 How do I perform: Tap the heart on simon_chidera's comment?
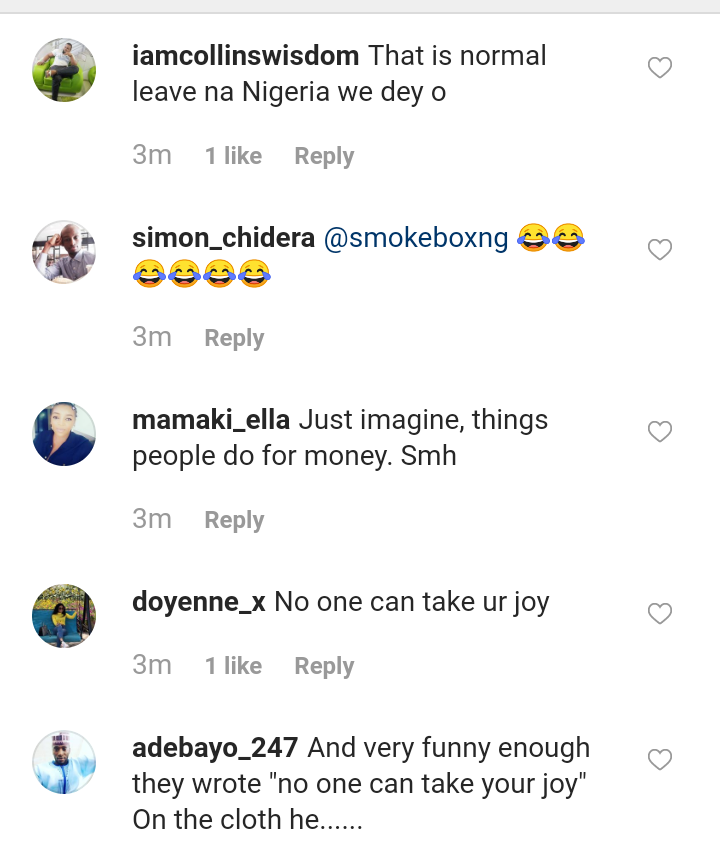[660, 250]
